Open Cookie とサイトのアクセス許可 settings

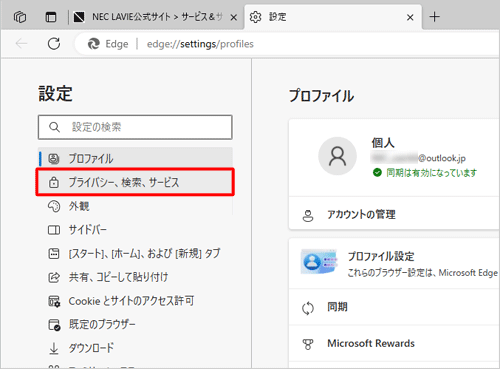[x=135, y=301]
